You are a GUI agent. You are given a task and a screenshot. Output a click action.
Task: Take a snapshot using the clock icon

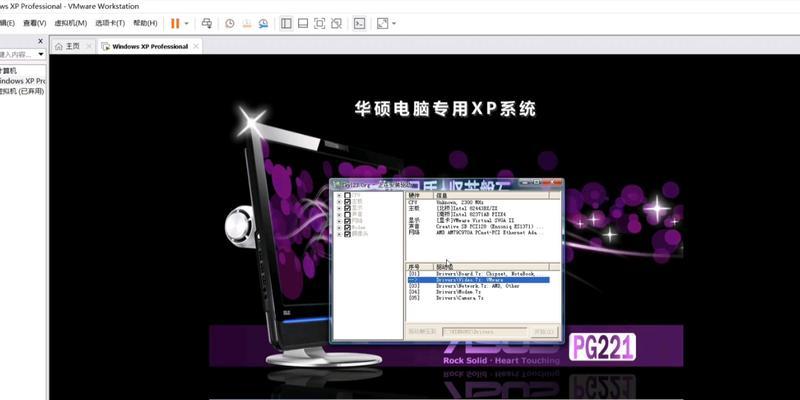tap(230, 23)
